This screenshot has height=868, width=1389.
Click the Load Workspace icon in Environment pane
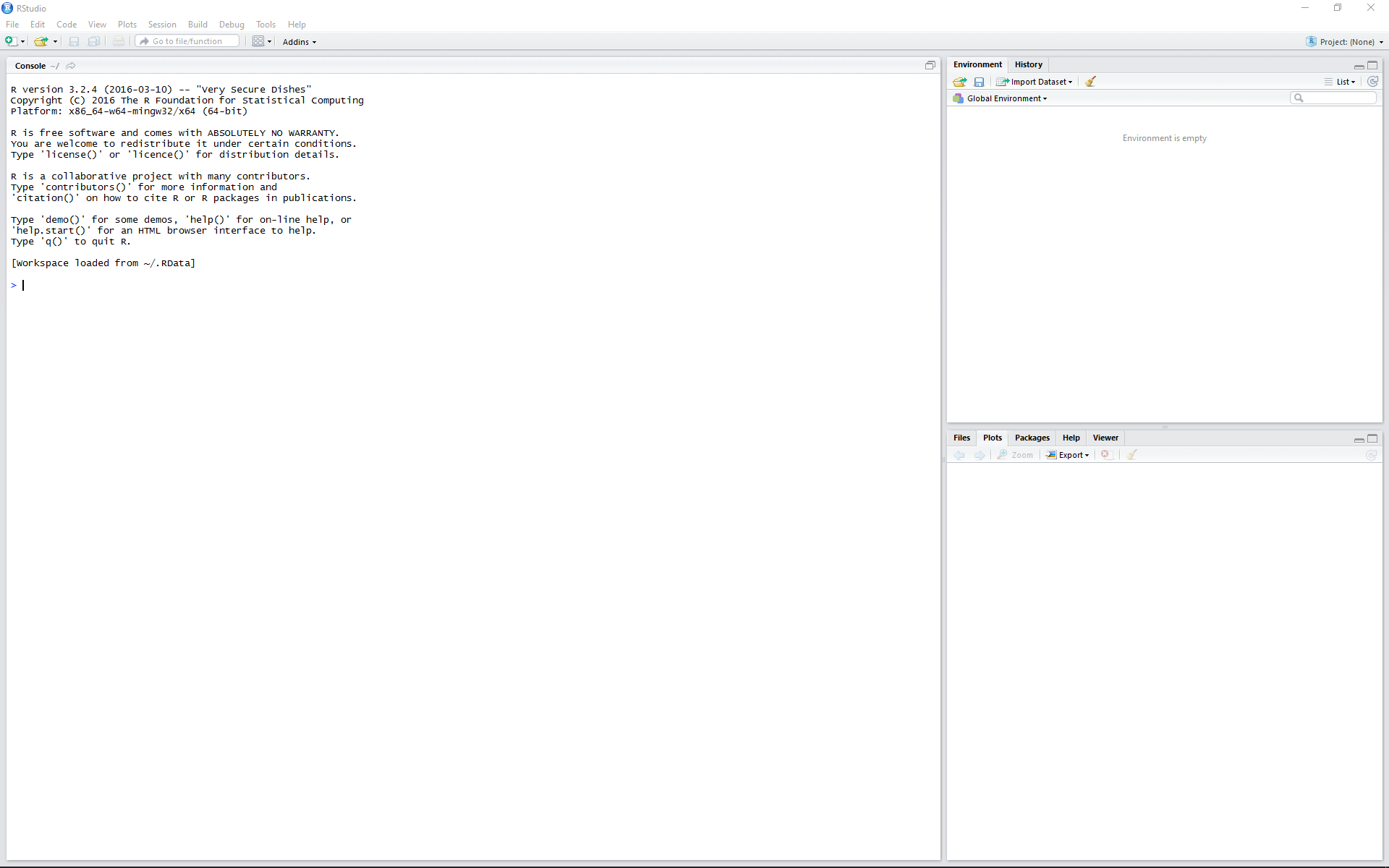point(960,82)
